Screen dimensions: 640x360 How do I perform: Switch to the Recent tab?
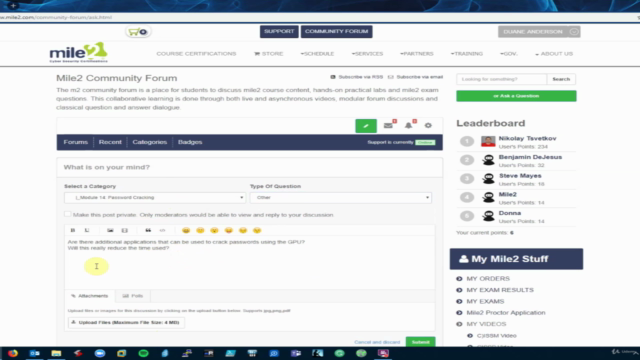[x=110, y=142]
